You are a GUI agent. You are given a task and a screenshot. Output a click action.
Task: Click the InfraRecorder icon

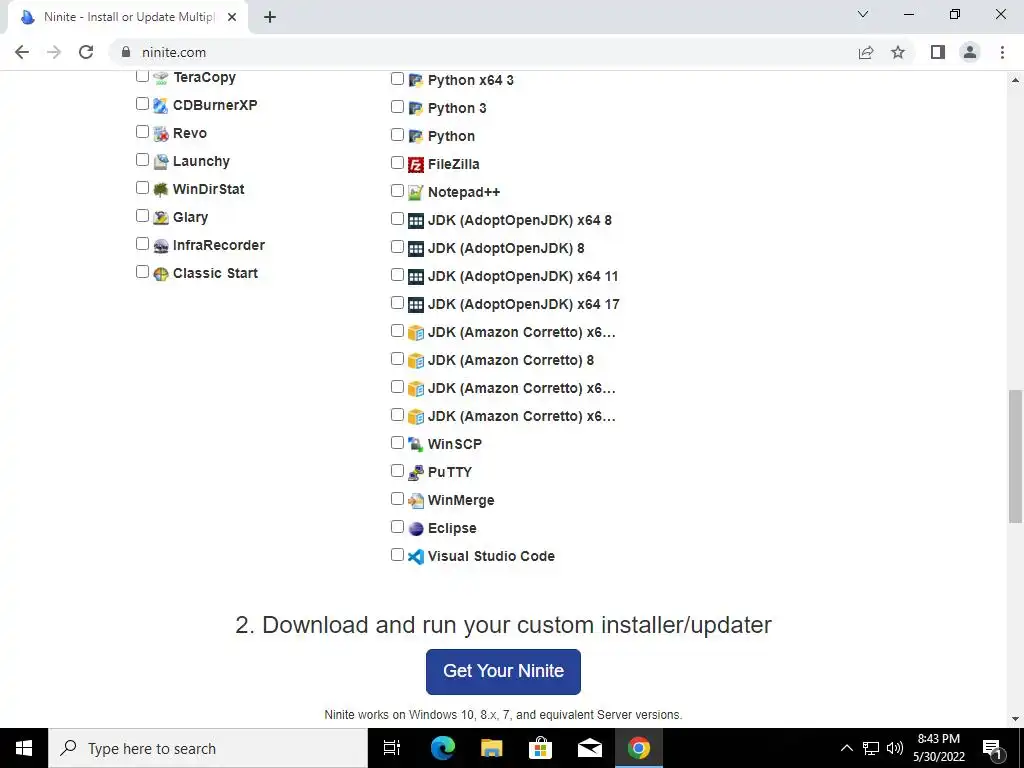161,246
